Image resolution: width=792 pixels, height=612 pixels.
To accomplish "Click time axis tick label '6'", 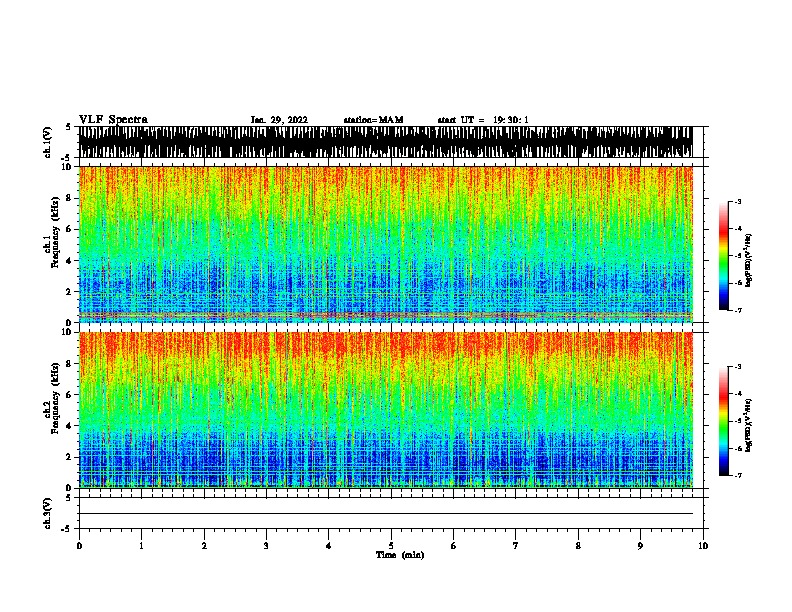I will (454, 546).
